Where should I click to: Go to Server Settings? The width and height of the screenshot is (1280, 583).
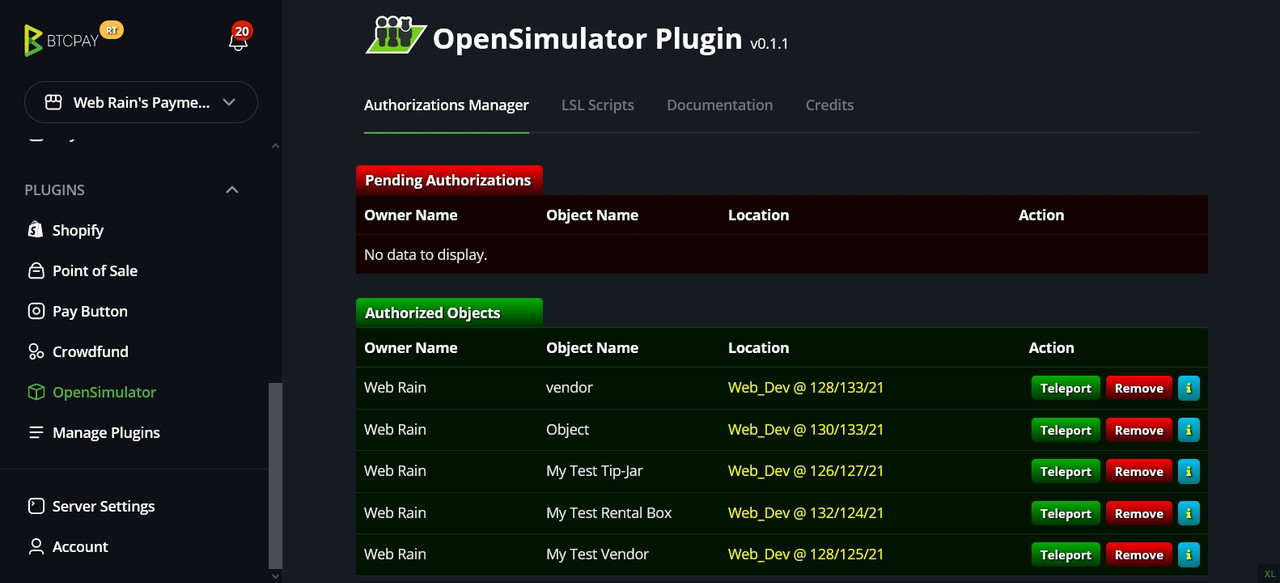tap(103, 506)
